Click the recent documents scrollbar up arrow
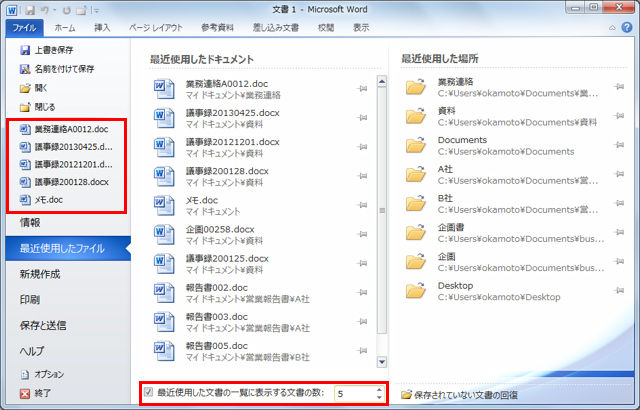Screen dimensions: 640x410 tap(382, 81)
